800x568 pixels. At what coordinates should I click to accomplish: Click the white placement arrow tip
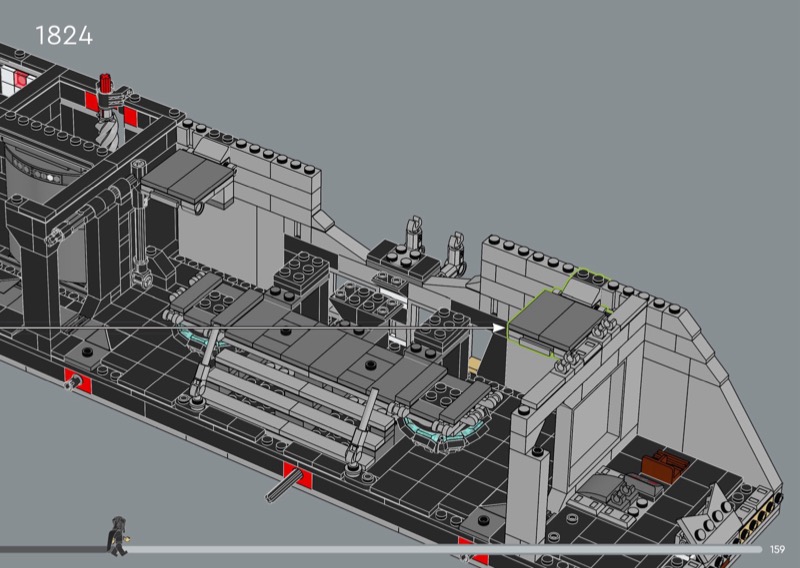(501, 326)
